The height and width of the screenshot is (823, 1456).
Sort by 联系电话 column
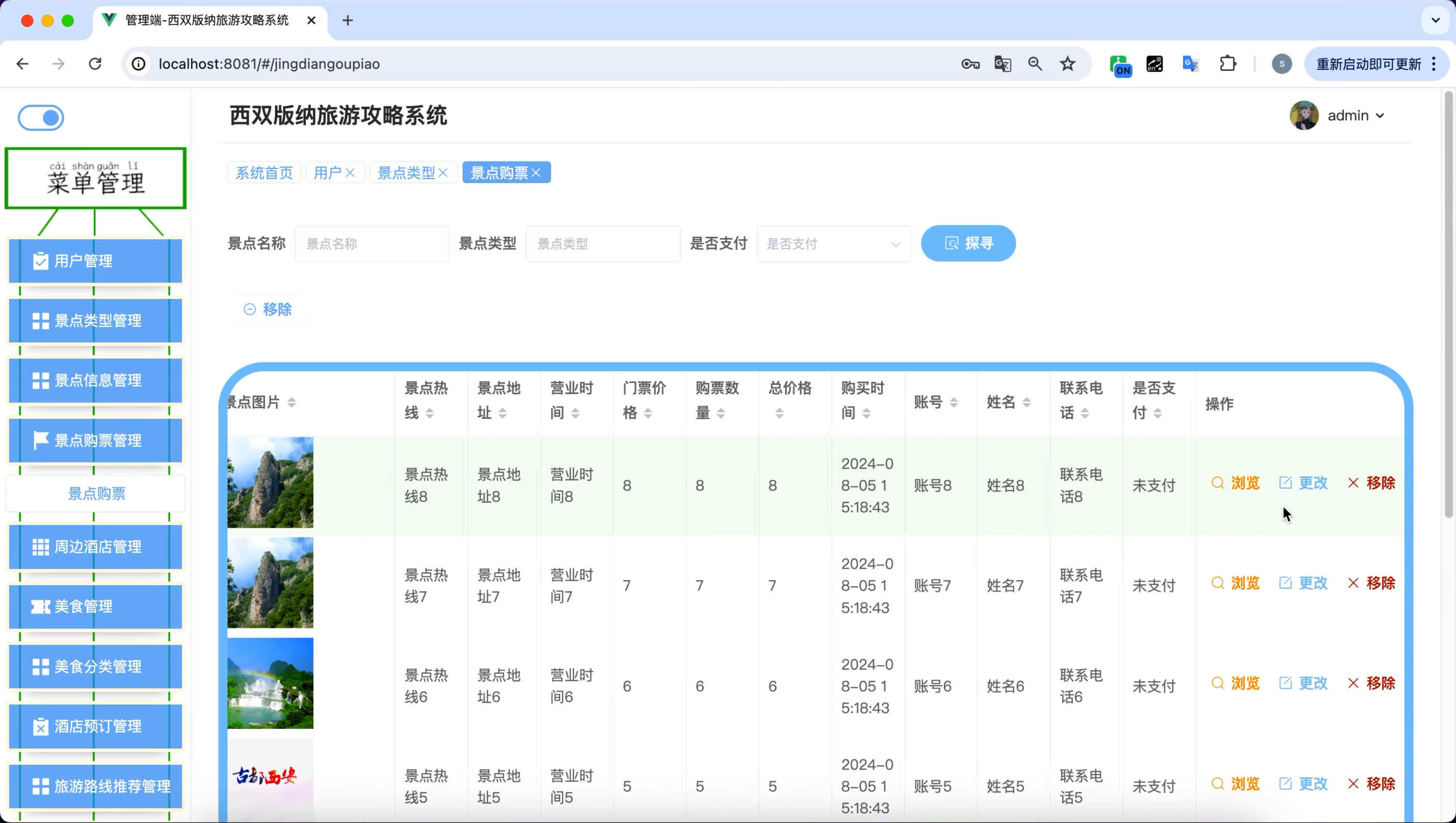1085,413
